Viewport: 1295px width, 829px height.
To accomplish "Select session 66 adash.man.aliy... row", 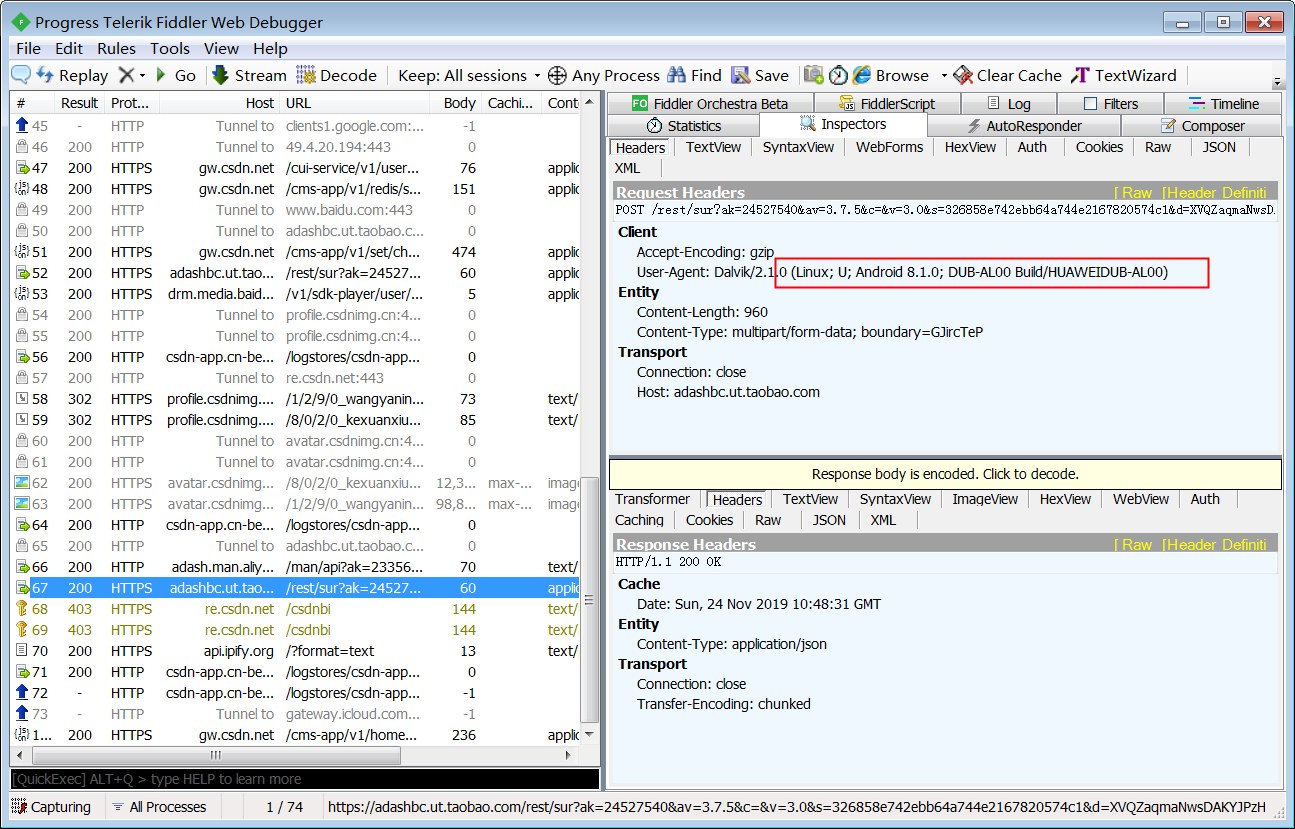I will pyautogui.click(x=295, y=567).
